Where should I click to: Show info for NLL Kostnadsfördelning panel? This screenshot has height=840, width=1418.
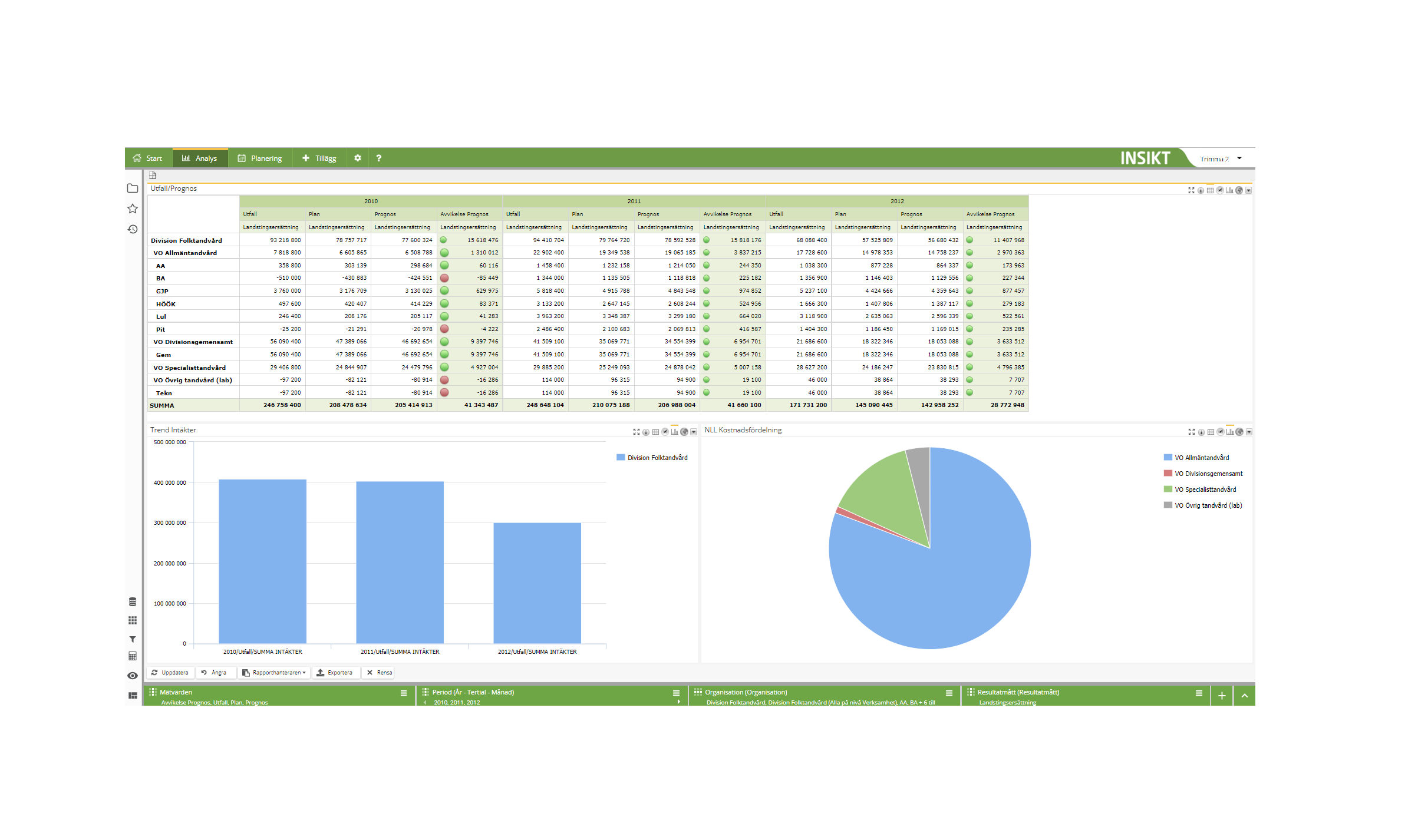[x=1201, y=432]
